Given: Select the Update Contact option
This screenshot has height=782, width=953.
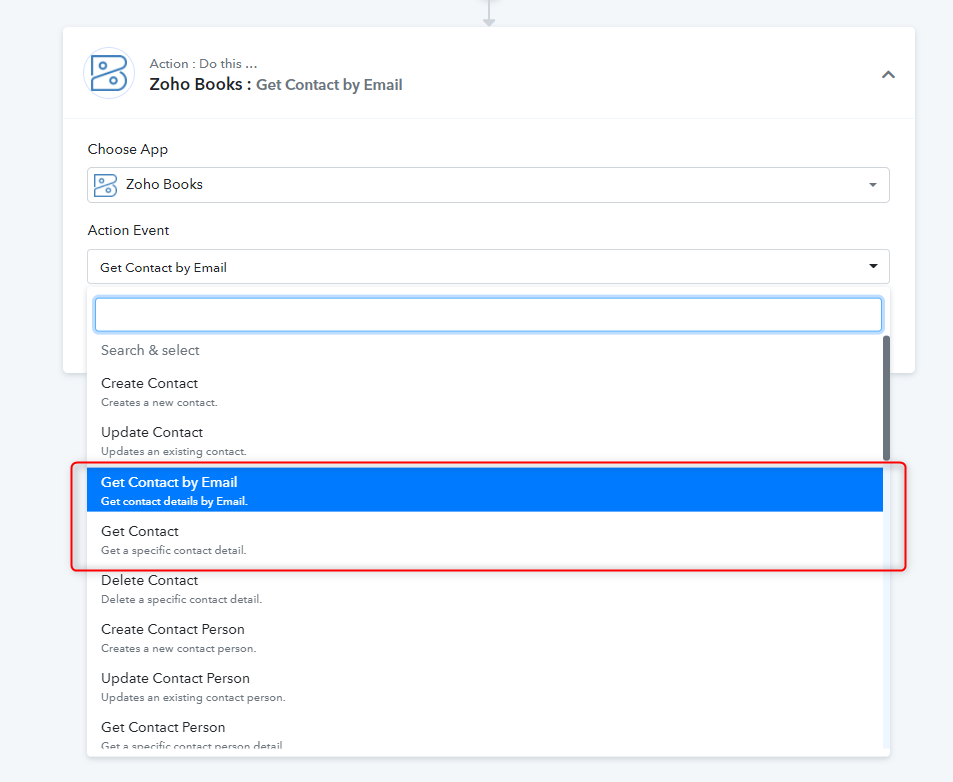Looking at the screenshot, I should pyautogui.click(x=485, y=441).
